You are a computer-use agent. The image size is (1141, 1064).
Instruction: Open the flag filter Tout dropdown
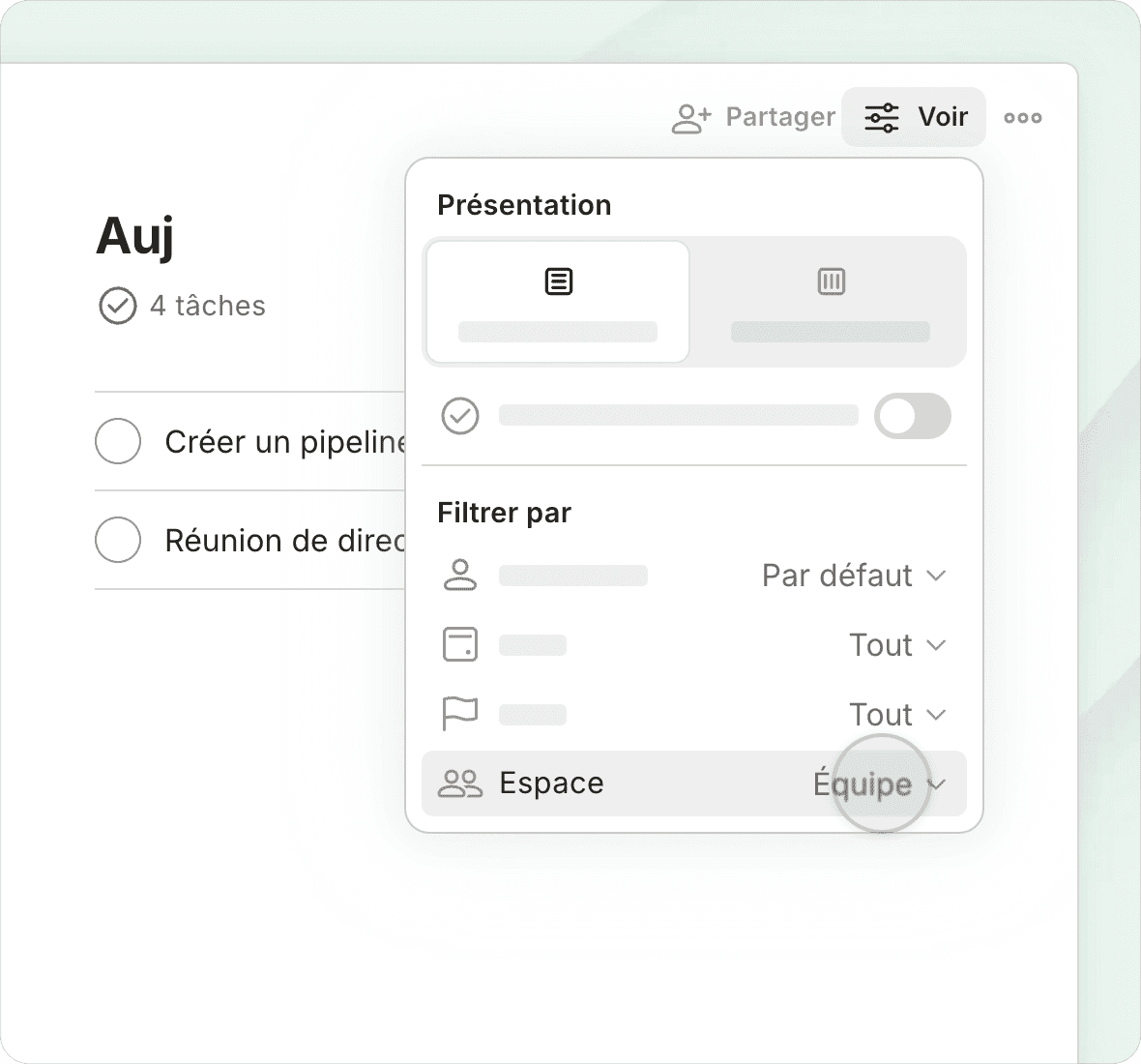click(896, 715)
